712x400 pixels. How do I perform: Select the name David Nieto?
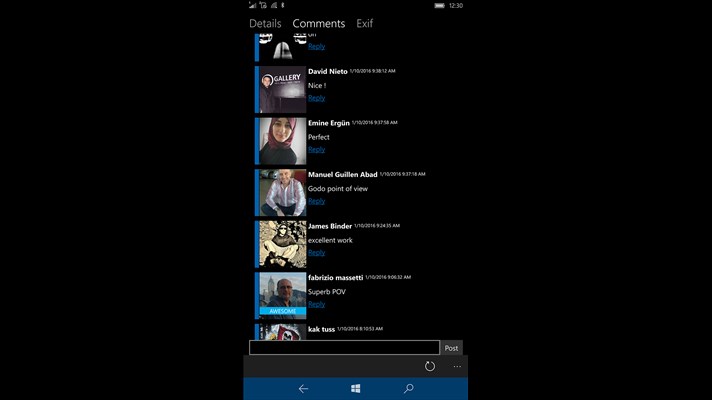point(327,71)
